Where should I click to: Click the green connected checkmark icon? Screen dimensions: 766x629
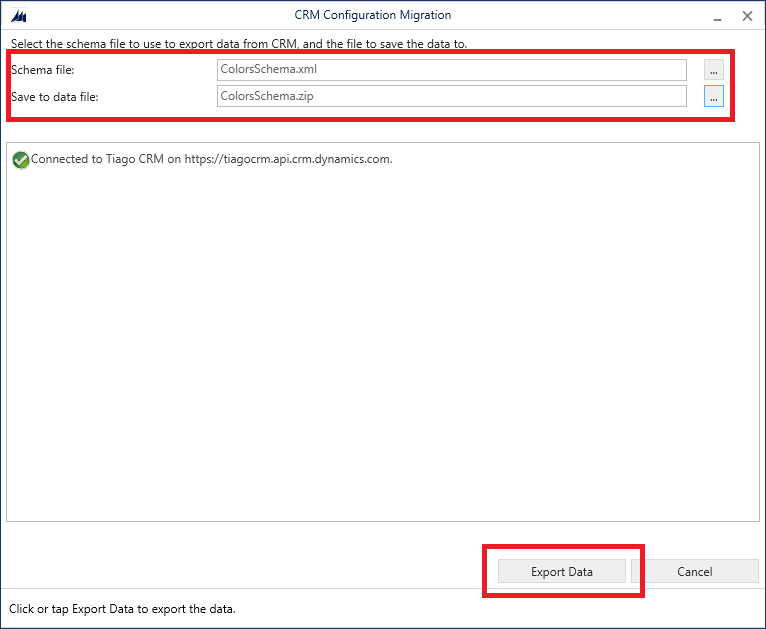click(x=20, y=159)
